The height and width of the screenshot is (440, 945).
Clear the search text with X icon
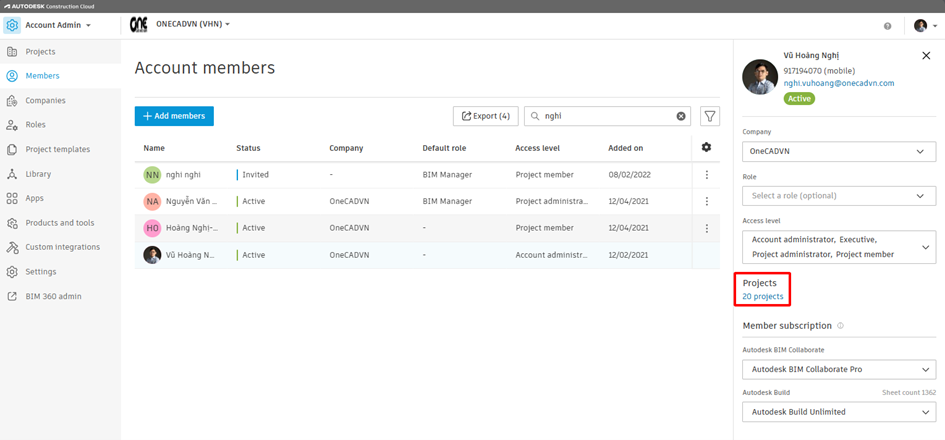coord(681,116)
